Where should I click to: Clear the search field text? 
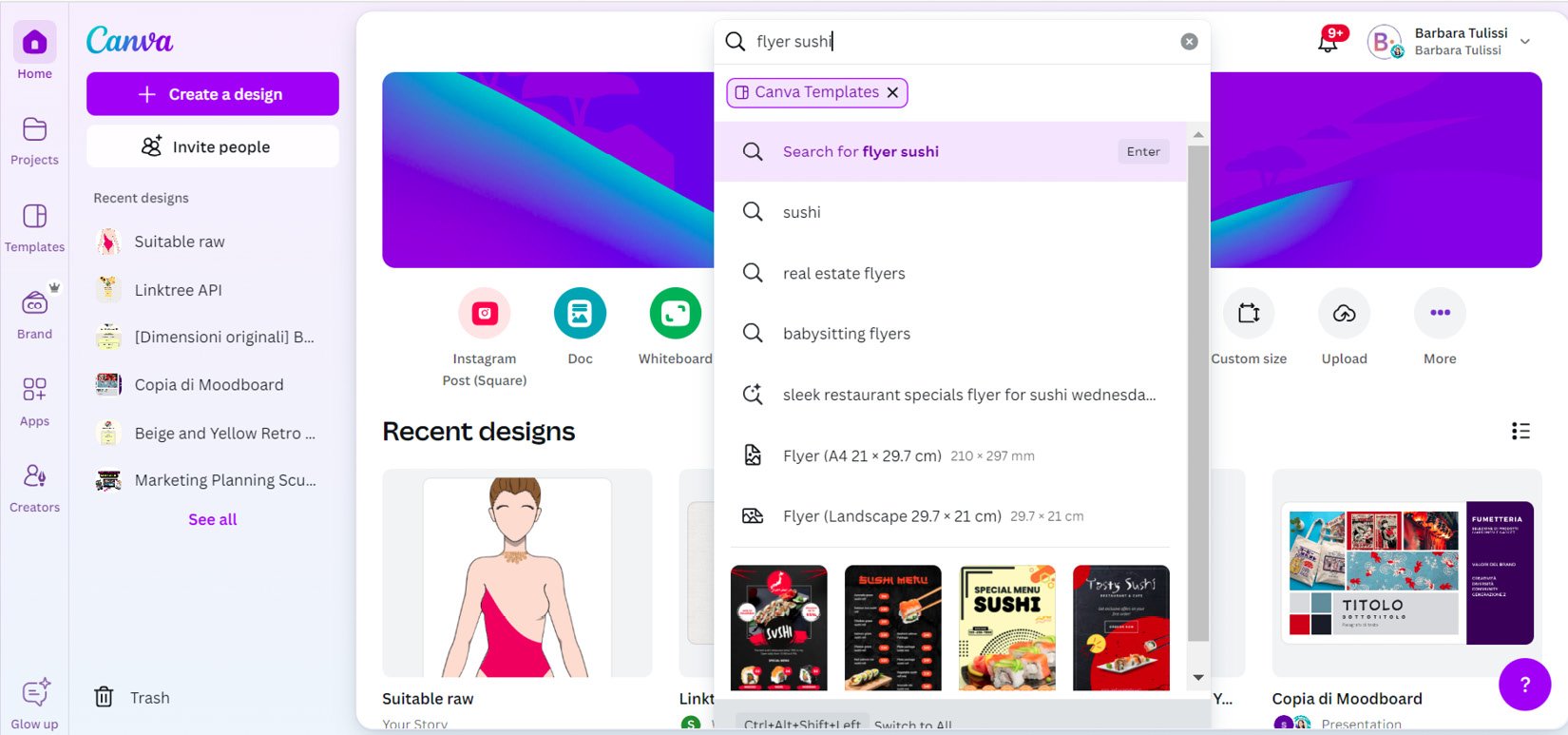click(1189, 42)
